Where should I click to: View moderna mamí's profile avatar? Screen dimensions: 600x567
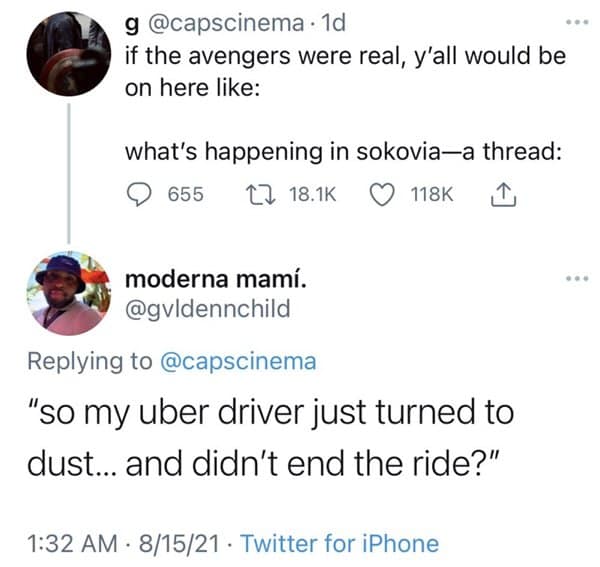[66, 292]
